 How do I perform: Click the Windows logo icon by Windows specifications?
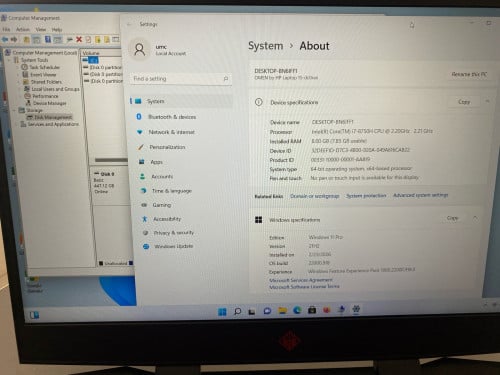coord(258,220)
